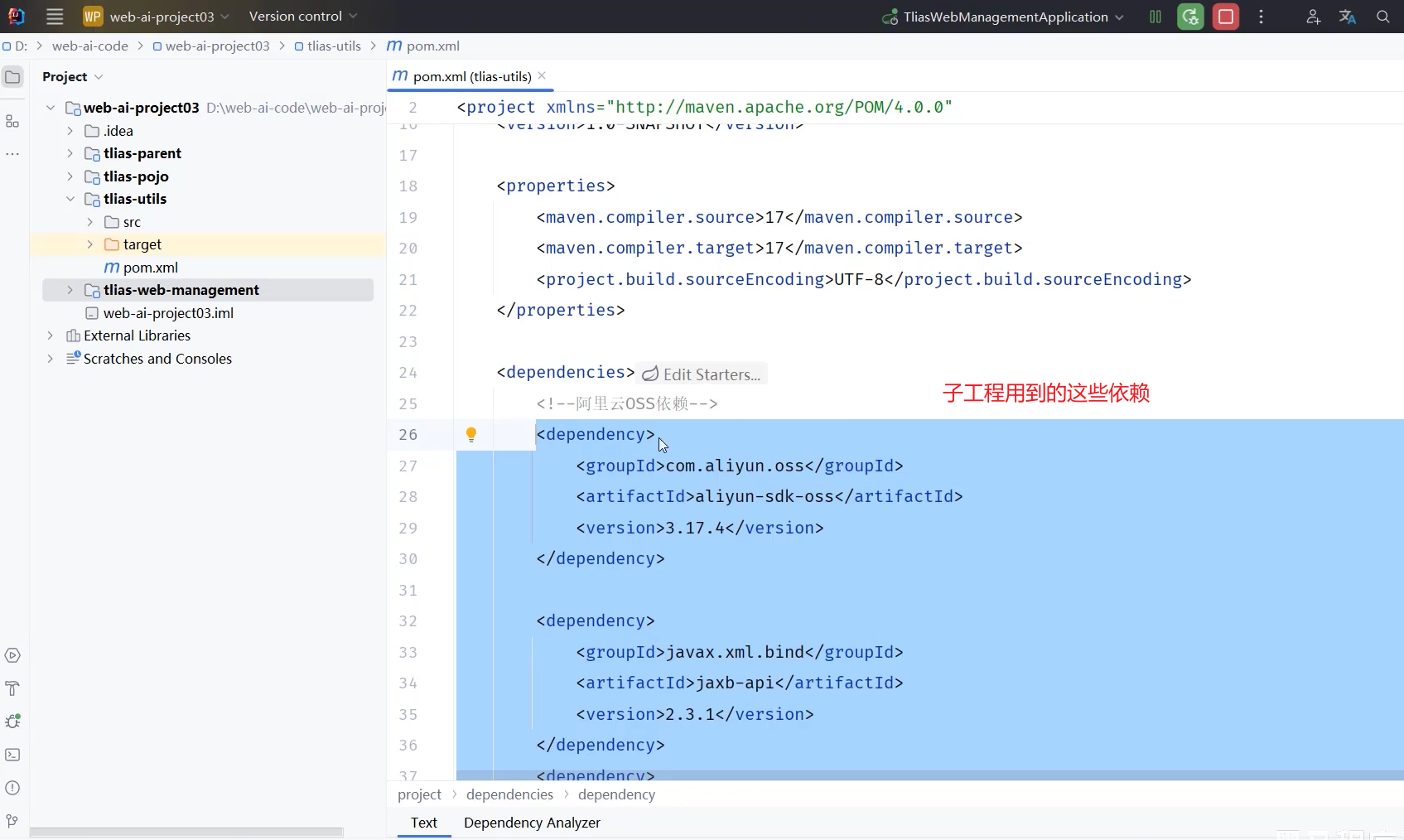Click the IntelliJ IDEA logo icon
Image resolution: width=1404 pixels, height=840 pixels.
click(16, 17)
